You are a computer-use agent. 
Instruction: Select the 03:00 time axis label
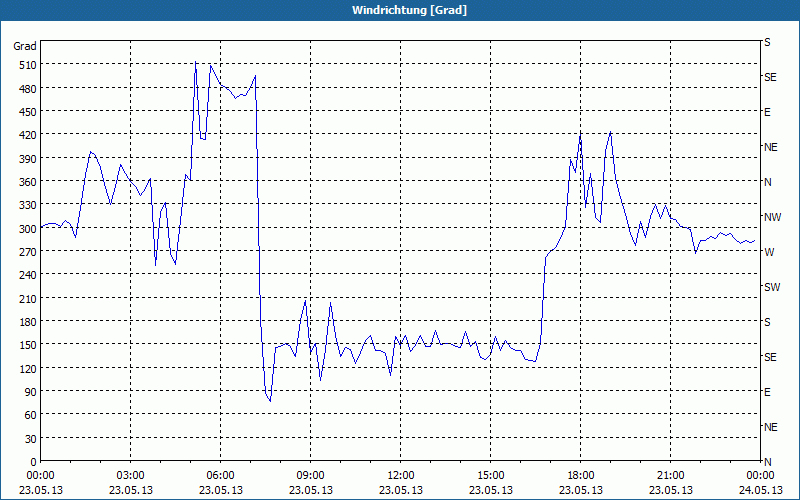tap(131, 475)
